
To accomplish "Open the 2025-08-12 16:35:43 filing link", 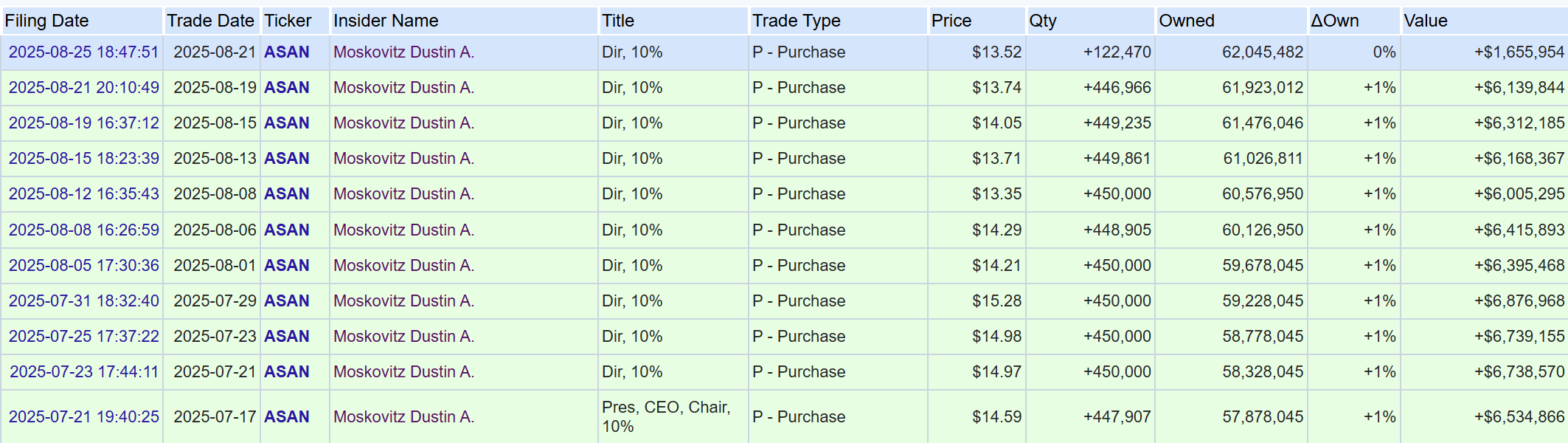I will coord(83,194).
